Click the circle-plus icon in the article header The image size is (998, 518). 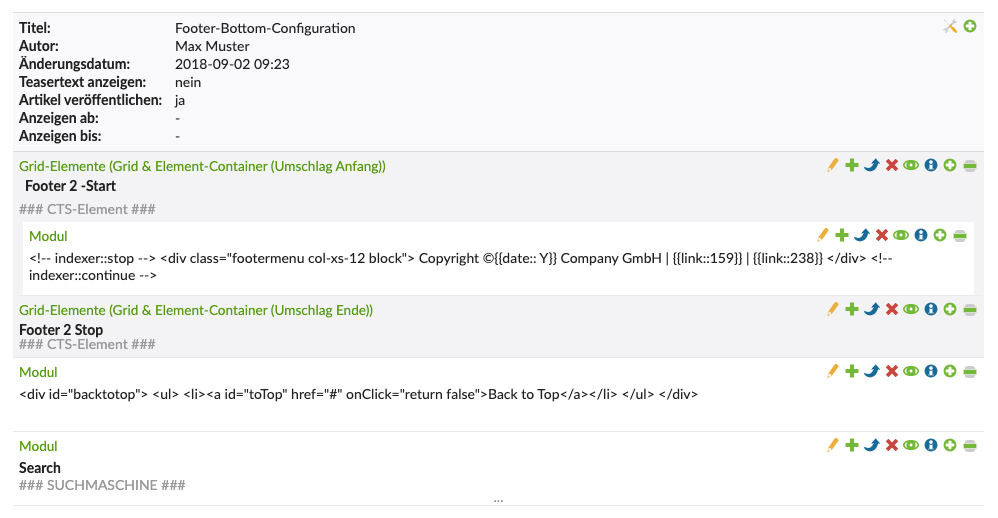coord(970,26)
